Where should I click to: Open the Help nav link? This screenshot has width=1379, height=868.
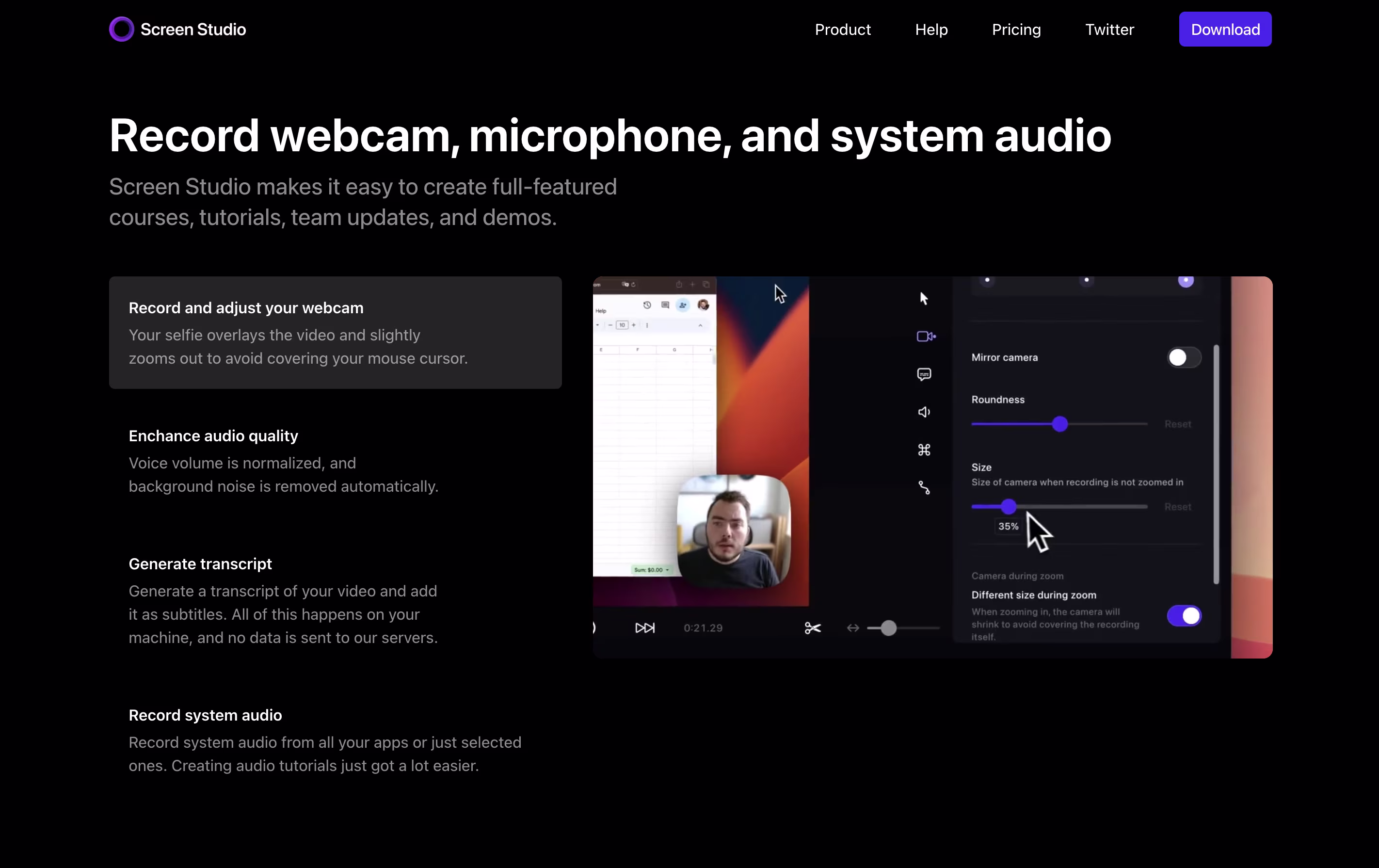click(931, 29)
